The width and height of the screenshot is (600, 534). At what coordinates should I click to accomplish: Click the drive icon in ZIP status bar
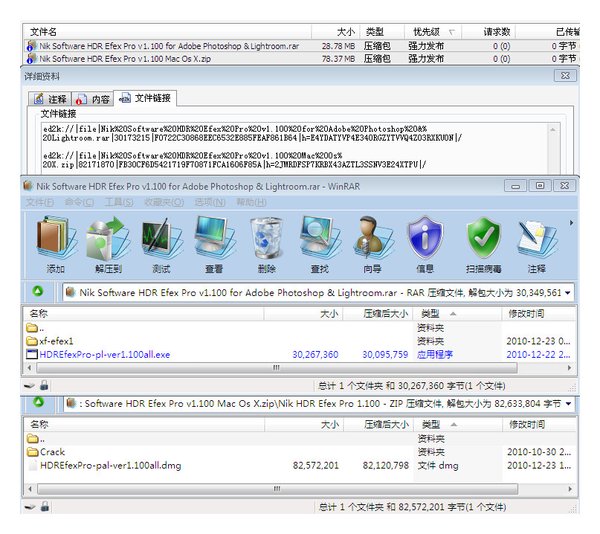pyautogui.click(x=30, y=507)
